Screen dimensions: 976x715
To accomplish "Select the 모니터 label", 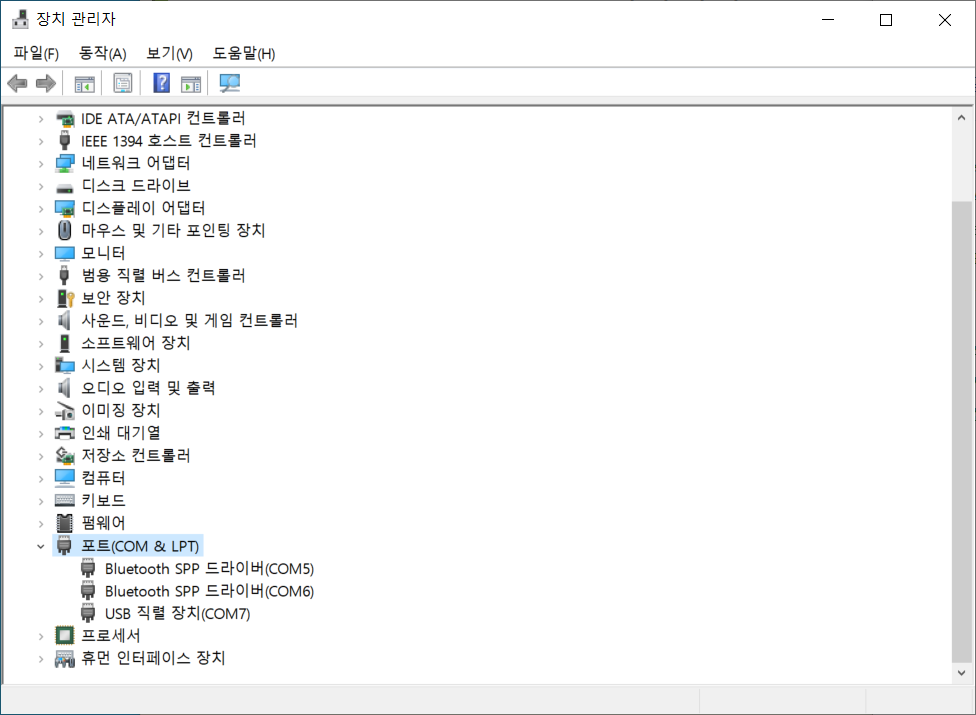I will (103, 253).
